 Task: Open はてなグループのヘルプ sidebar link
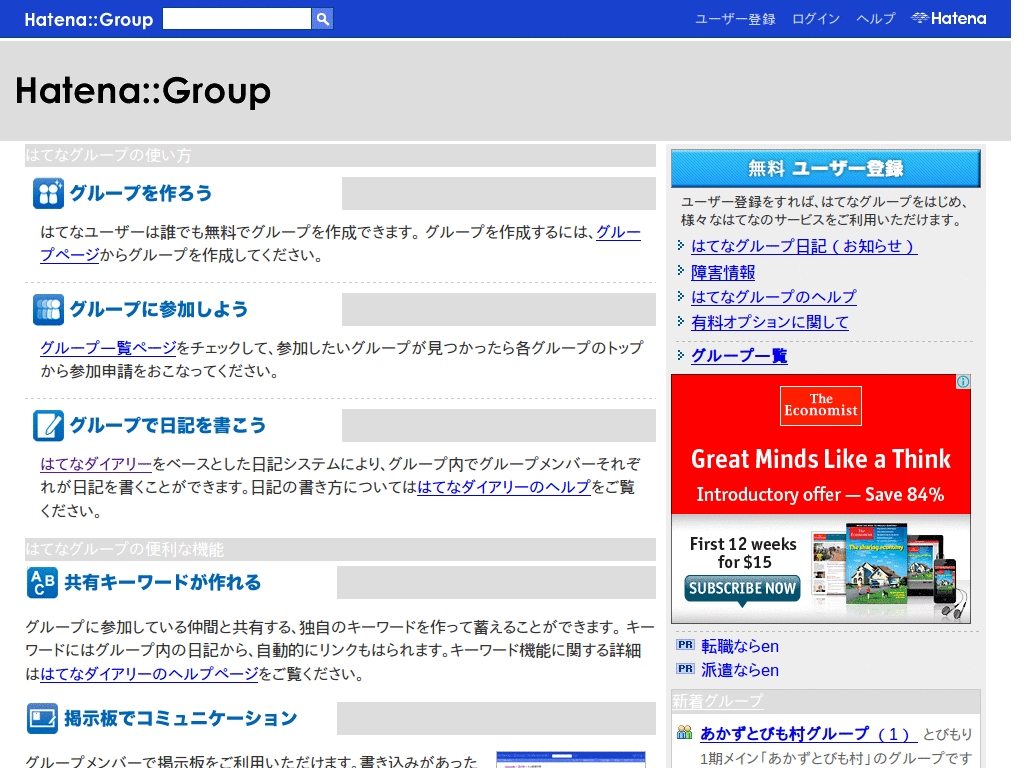coord(774,297)
